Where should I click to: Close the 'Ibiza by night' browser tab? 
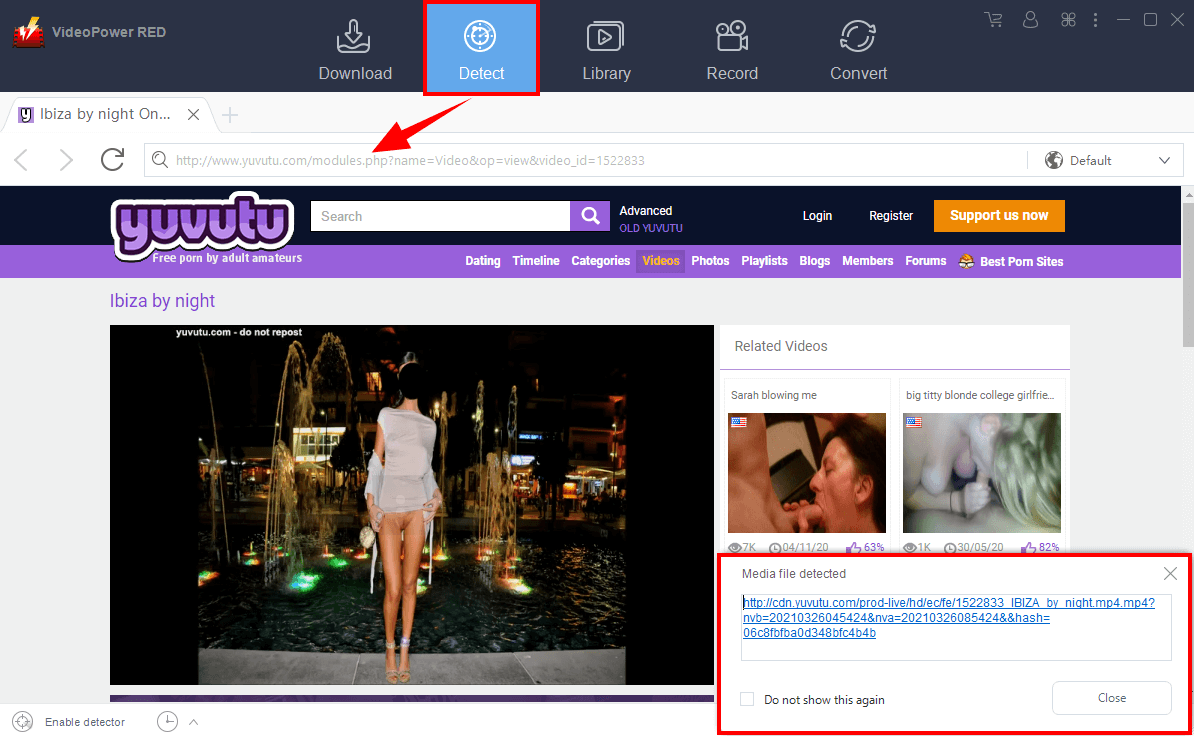pos(193,114)
